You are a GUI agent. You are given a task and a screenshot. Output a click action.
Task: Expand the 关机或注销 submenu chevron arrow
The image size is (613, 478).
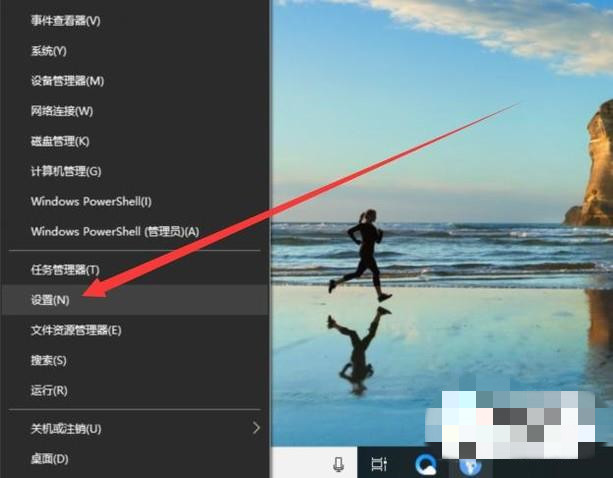click(256, 428)
